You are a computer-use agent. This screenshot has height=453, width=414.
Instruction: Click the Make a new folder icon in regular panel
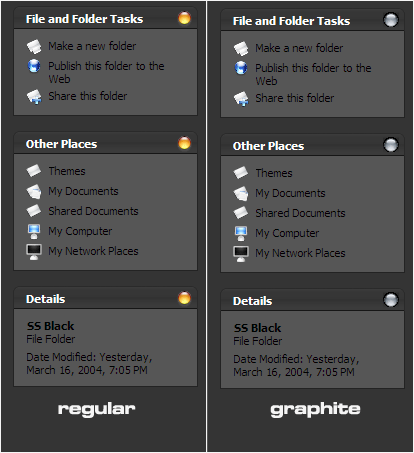[x=34, y=46]
